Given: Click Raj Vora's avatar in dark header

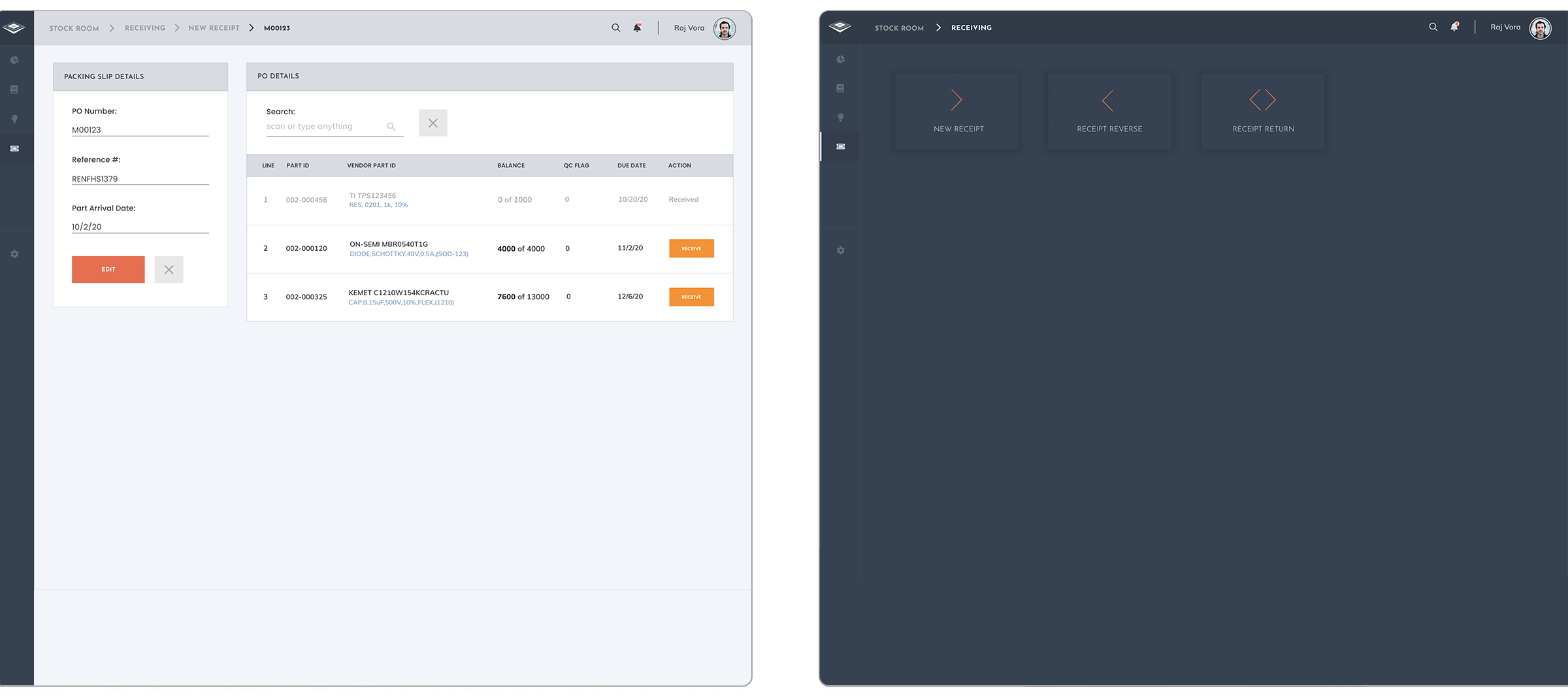Looking at the screenshot, I should coord(1540,28).
